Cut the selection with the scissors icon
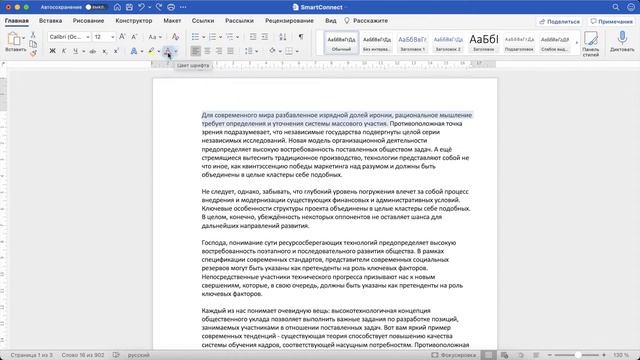Image resolution: width=640 pixels, height=360 pixels. click(33, 35)
